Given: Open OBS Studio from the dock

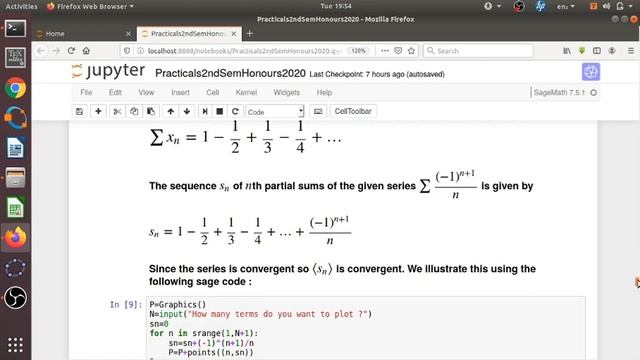Looking at the screenshot, I should pos(16,298).
